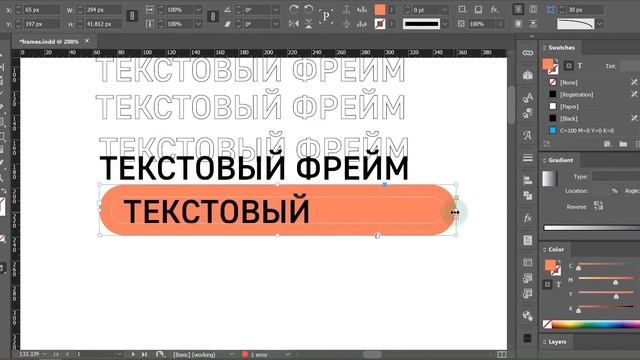Open the Gradient panel tab
The height and width of the screenshot is (360, 640).
(560, 160)
